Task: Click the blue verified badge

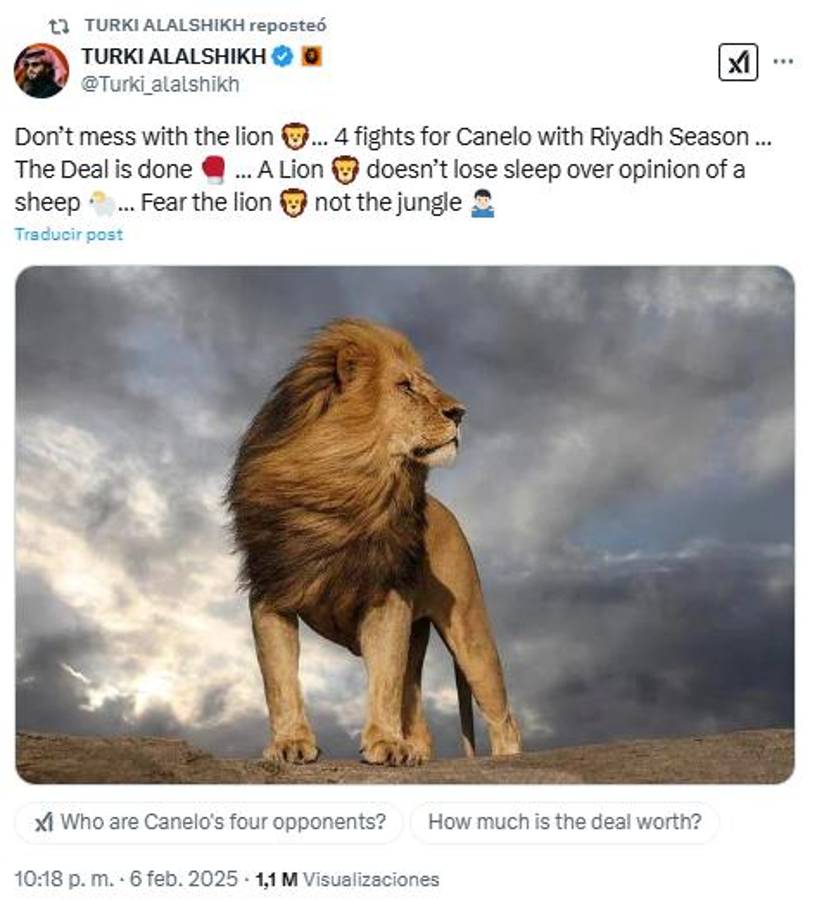Action: tap(282, 56)
